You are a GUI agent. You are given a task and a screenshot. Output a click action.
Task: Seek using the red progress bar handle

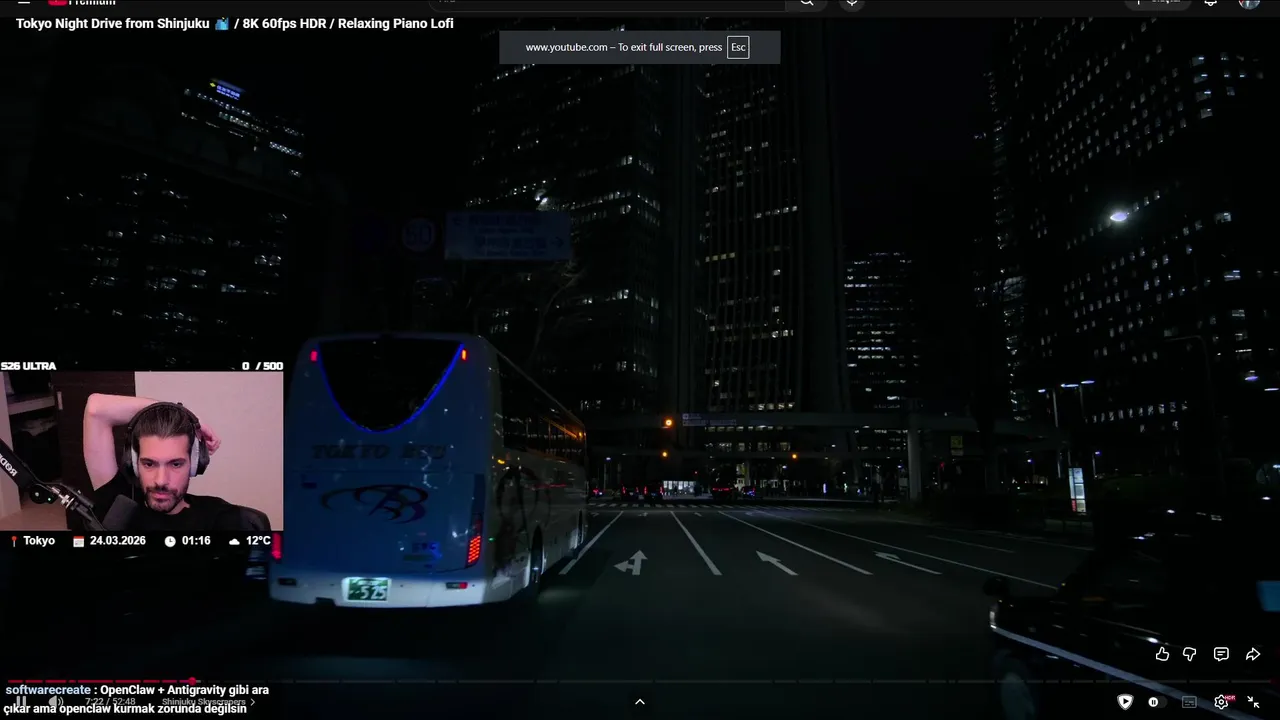tap(193, 682)
